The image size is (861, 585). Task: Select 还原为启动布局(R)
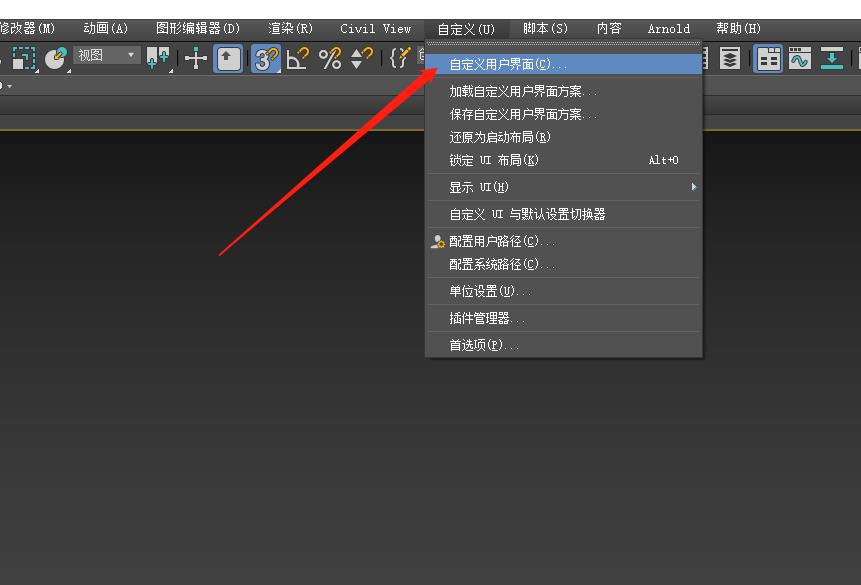pyautogui.click(x=564, y=137)
